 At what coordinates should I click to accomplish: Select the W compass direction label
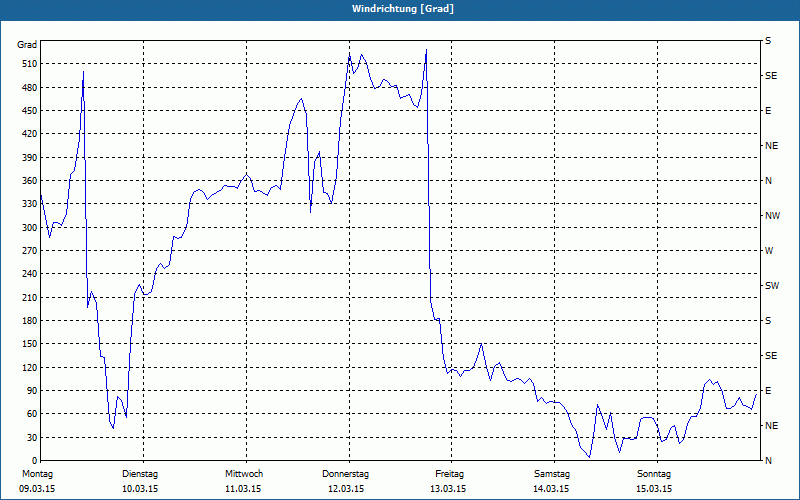[769, 251]
